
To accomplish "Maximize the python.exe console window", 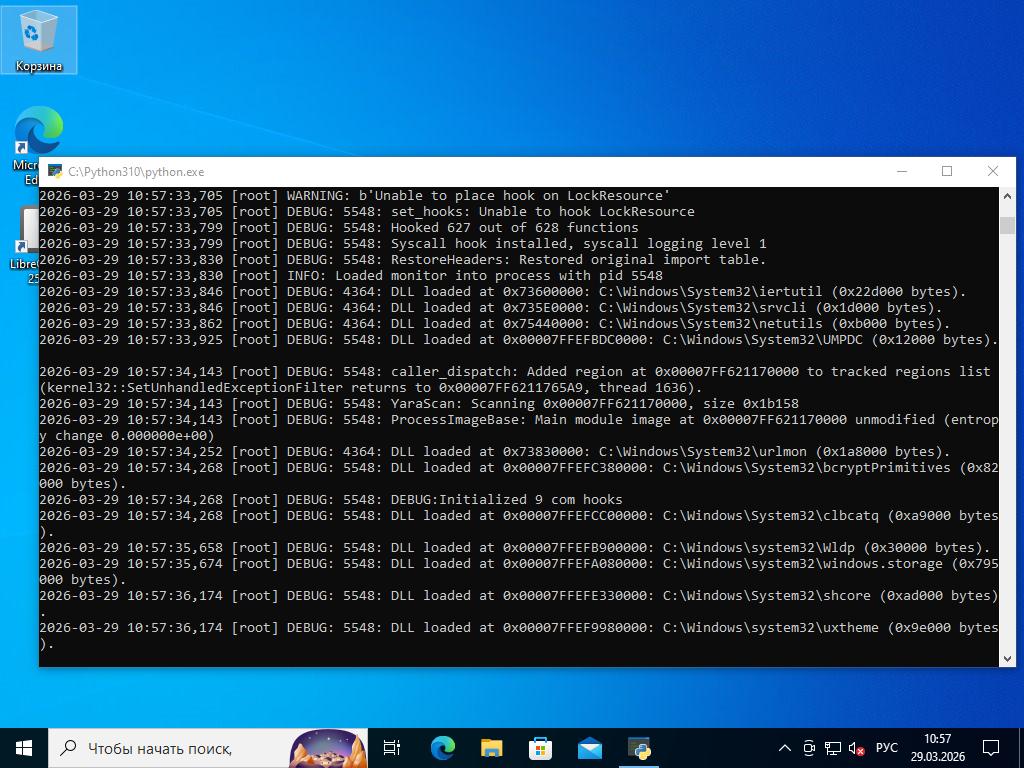I will point(947,171).
